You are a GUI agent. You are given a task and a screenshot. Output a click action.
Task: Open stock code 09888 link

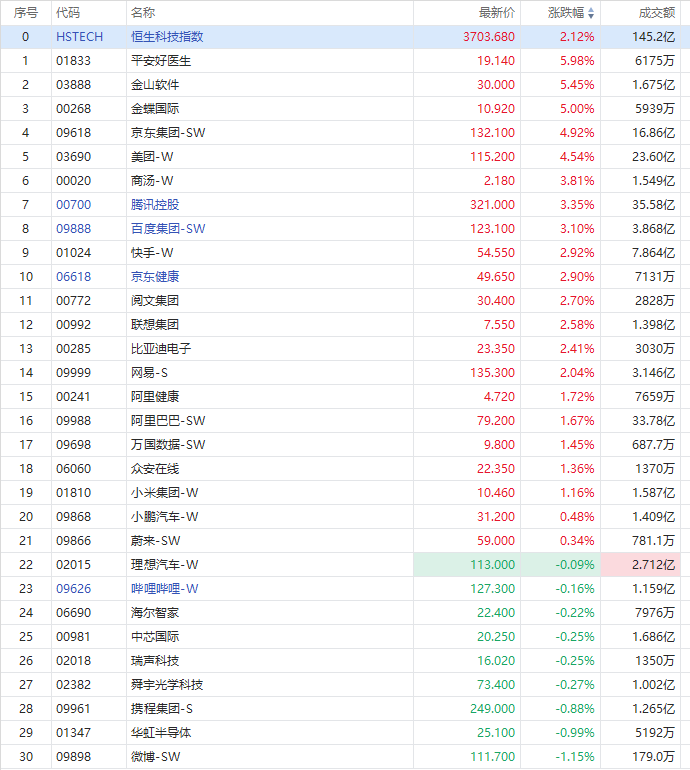(x=74, y=229)
